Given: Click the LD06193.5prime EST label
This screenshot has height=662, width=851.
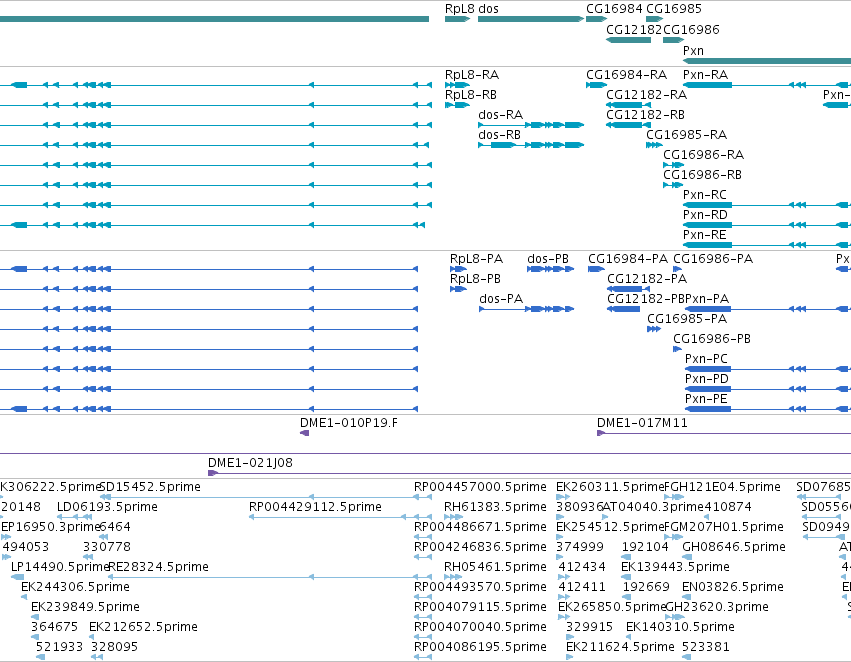Looking at the screenshot, I should point(107,507).
